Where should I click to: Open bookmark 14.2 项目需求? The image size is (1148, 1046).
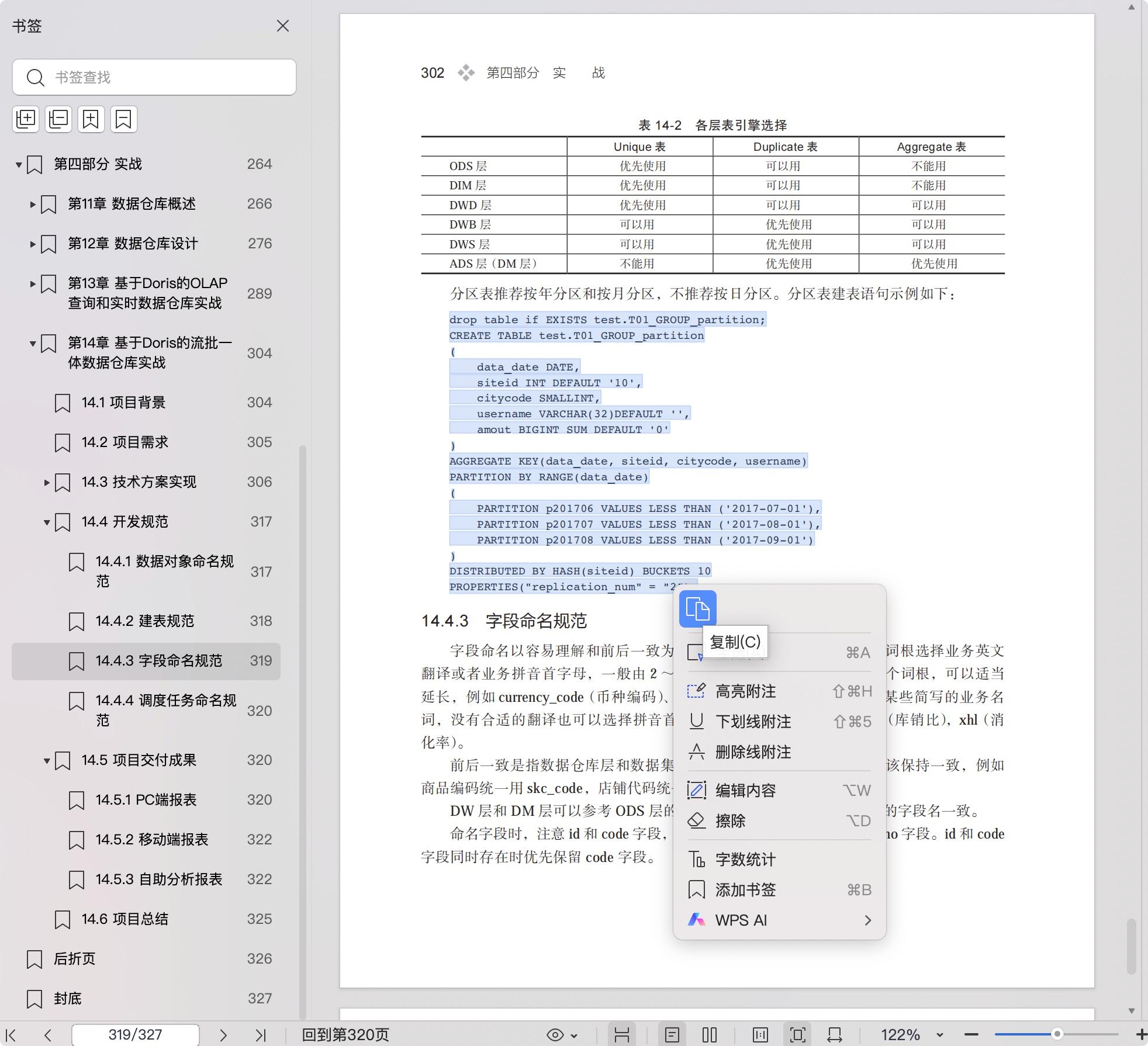[x=146, y=442]
